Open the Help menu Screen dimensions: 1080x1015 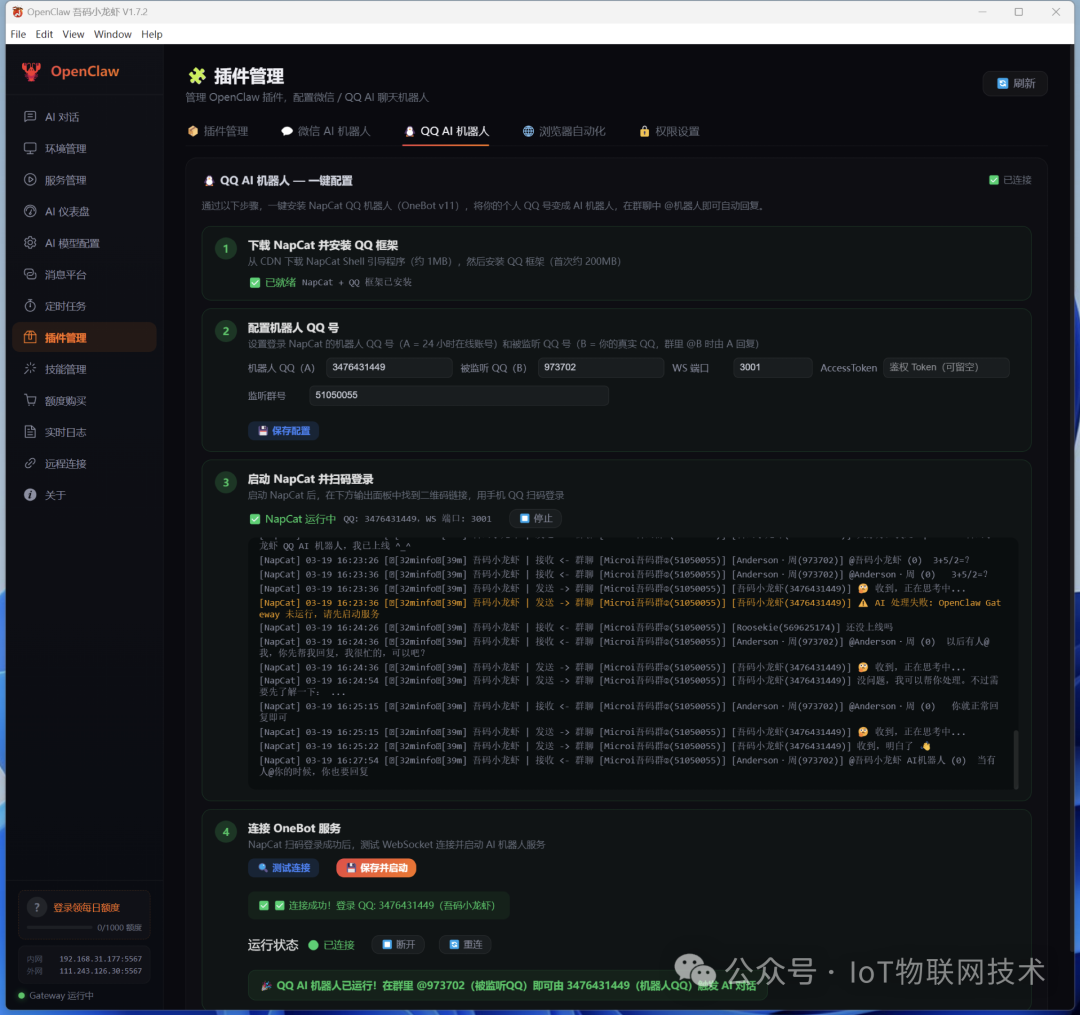coord(152,34)
